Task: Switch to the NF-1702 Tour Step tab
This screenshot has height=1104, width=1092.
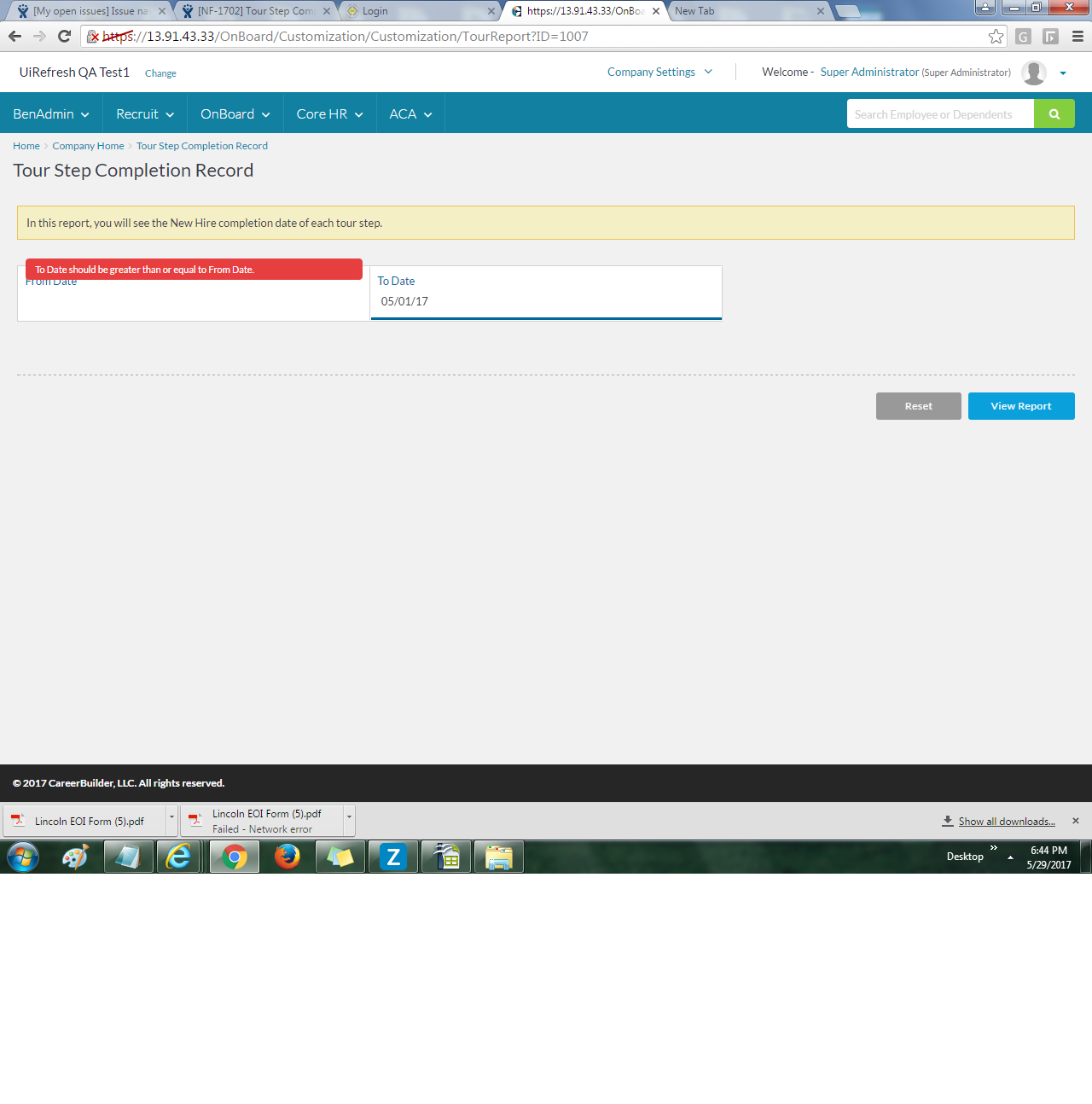Action: (x=255, y=11)
